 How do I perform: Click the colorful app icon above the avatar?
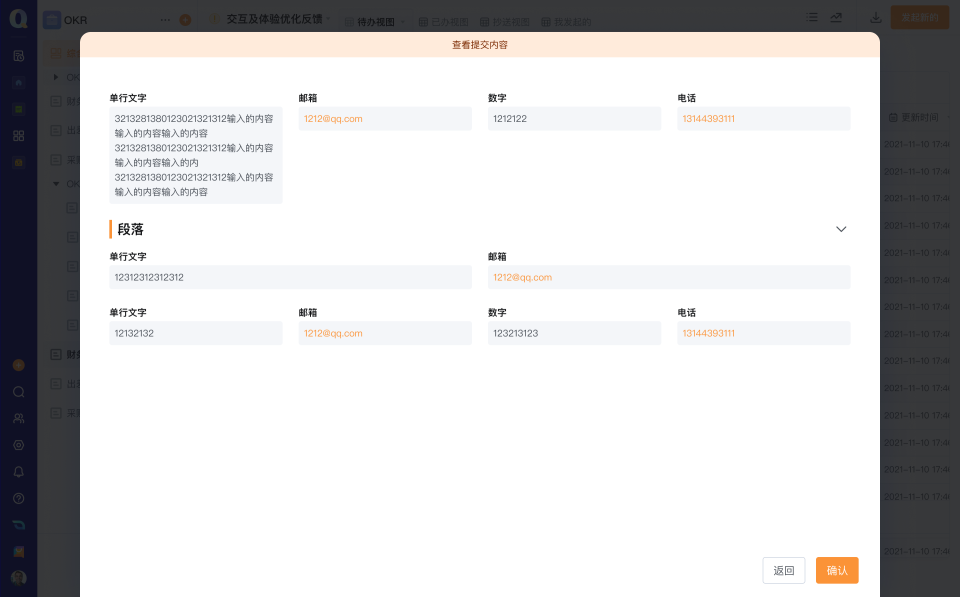point(18,552)
